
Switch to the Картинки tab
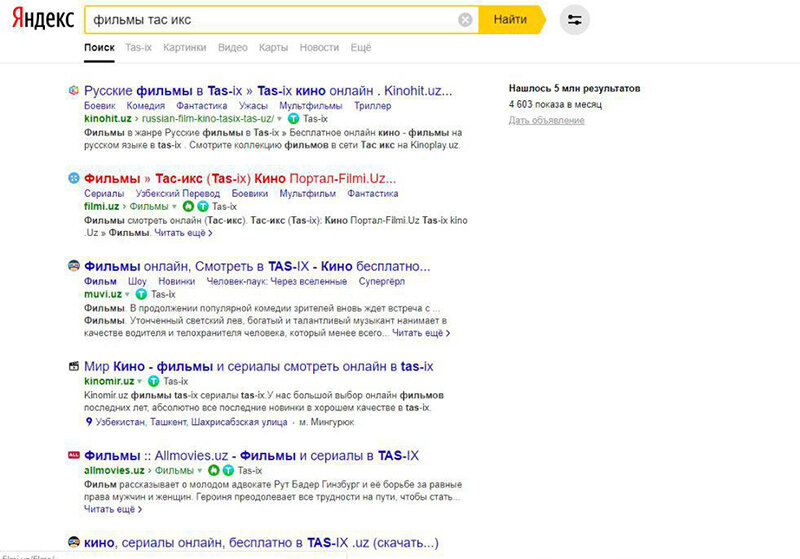tap(185, 47)
